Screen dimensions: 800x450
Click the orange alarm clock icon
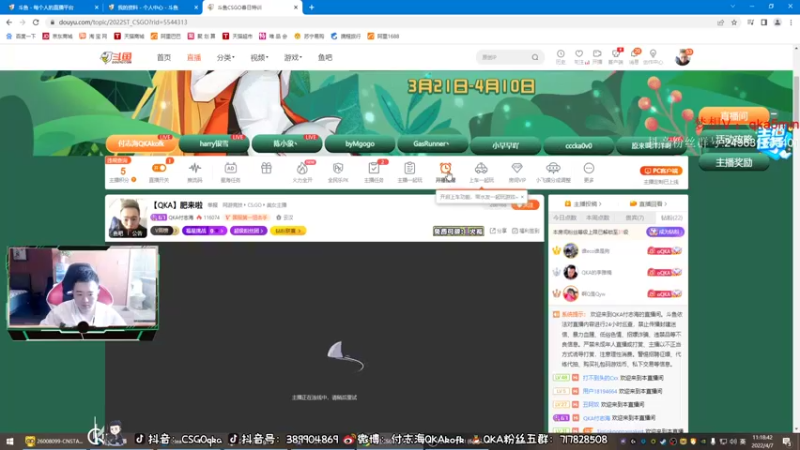click(445, 168)
